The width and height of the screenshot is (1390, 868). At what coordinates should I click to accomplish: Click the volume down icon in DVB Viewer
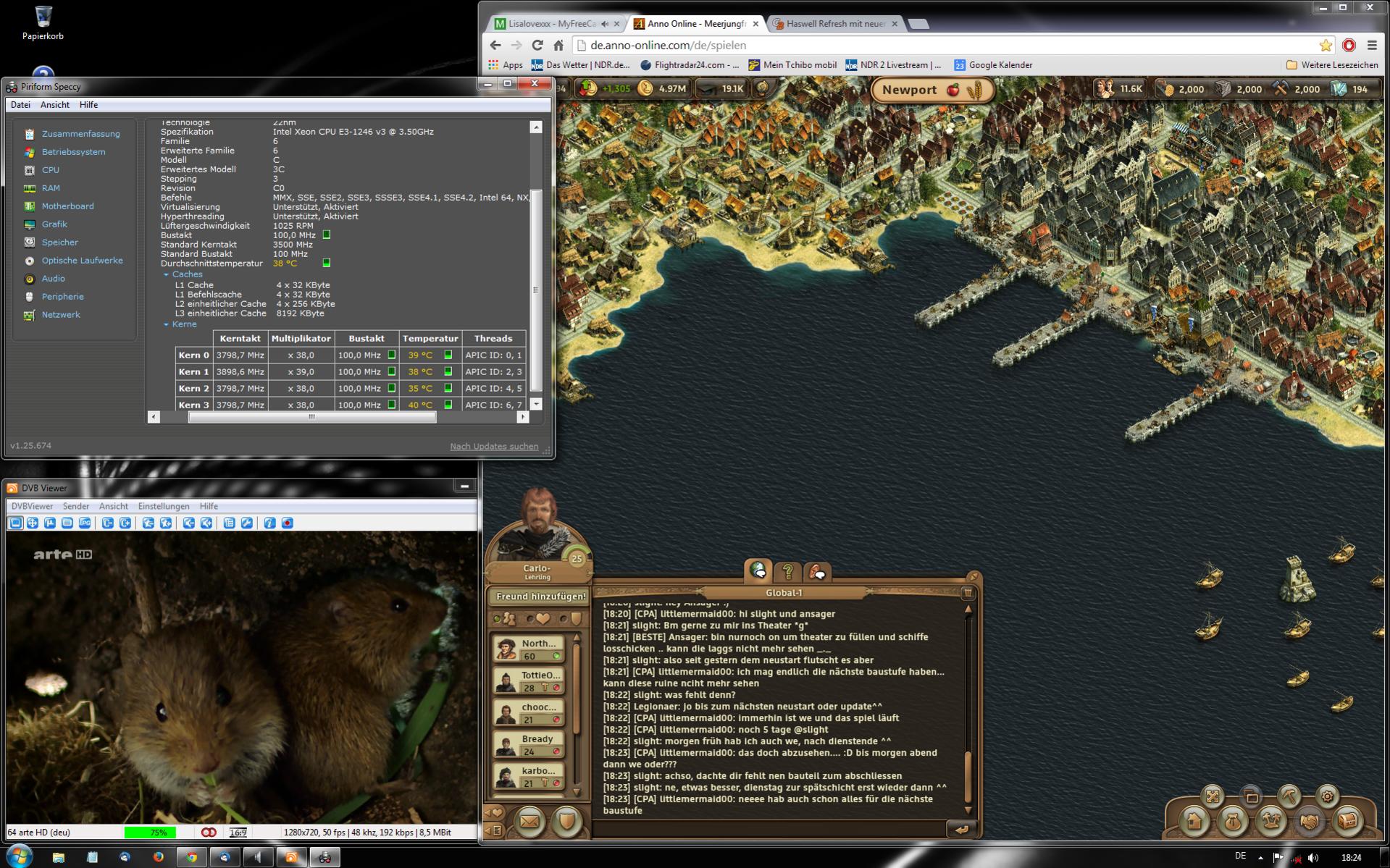pyautogui.click(x=188, y=523)
